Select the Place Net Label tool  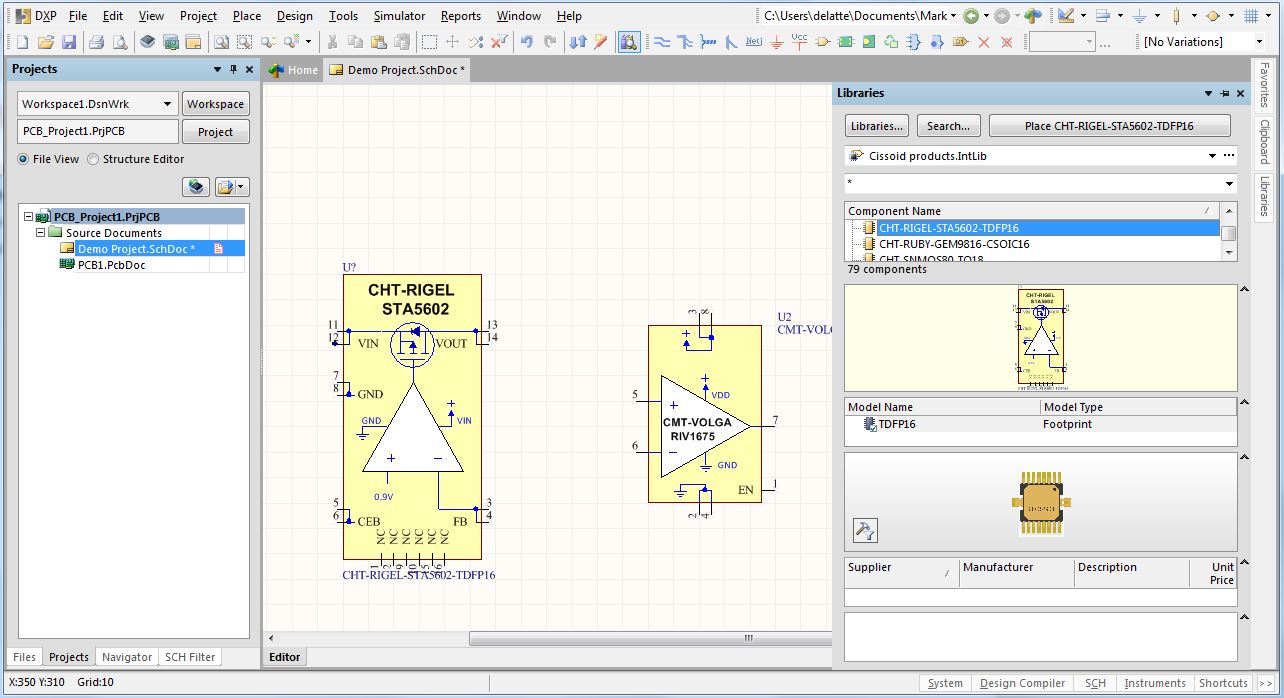click(x=754, y=42)
